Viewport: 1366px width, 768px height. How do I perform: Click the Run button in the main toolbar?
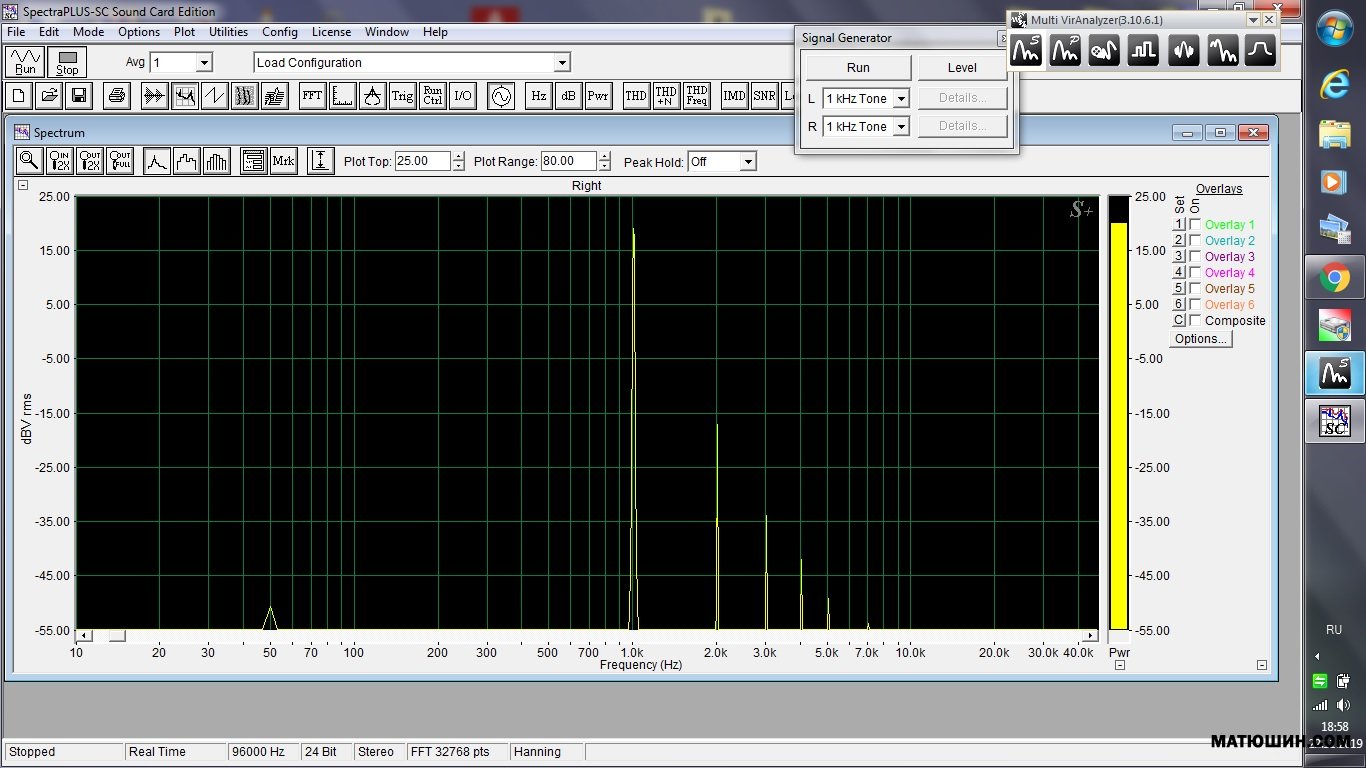coord(26,62)
